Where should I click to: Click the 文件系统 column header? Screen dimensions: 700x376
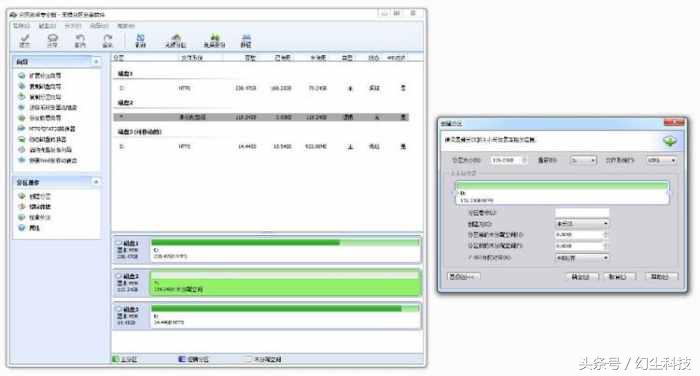point(192,58)
